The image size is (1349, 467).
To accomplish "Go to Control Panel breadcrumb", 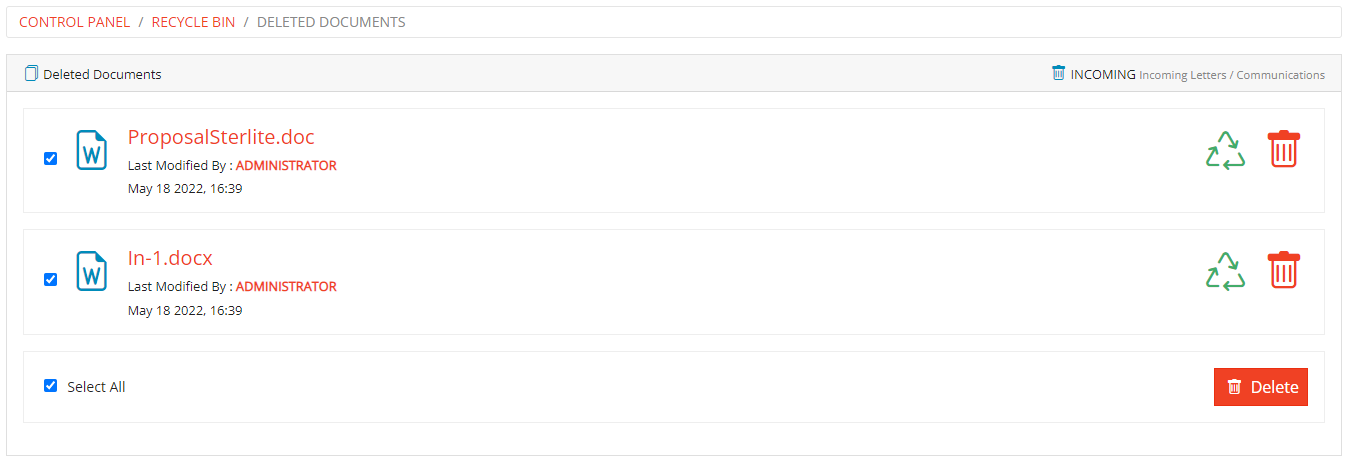I will point(74,22).
